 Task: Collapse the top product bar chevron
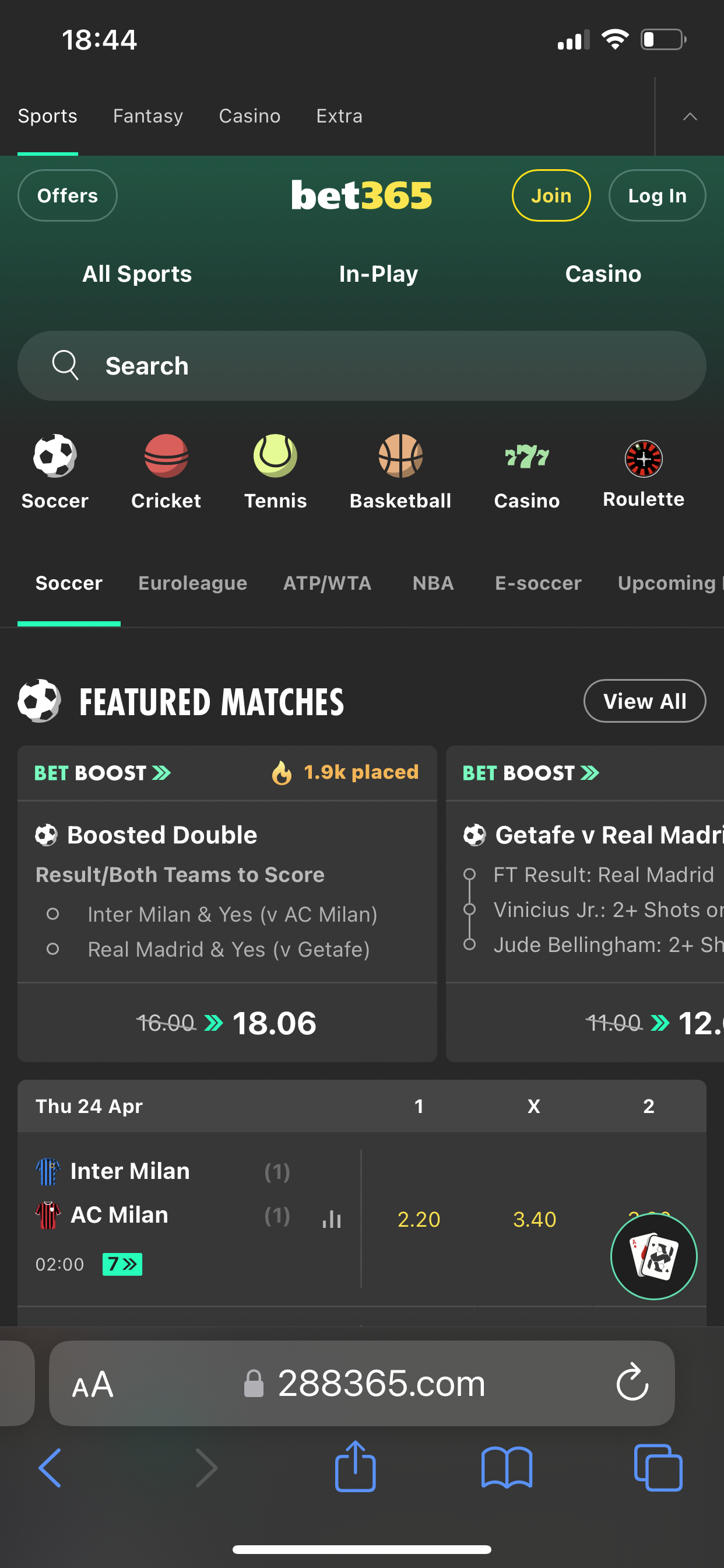pyautogui.click(x=690, y=116)
